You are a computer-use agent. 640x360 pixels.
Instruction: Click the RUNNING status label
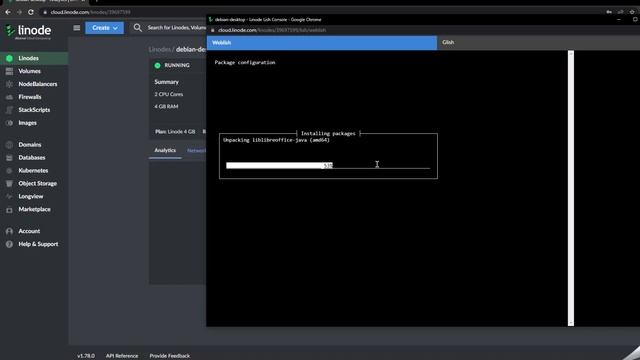[x=177, y=65]
